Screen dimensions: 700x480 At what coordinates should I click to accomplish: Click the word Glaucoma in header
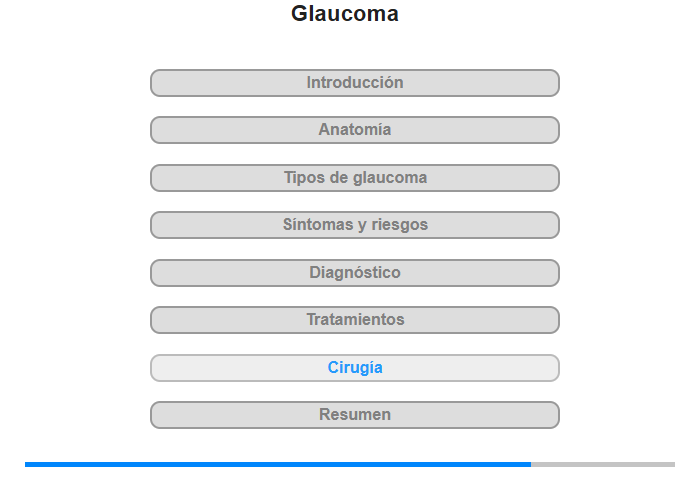pyautogui.click(x=345, y=13)
